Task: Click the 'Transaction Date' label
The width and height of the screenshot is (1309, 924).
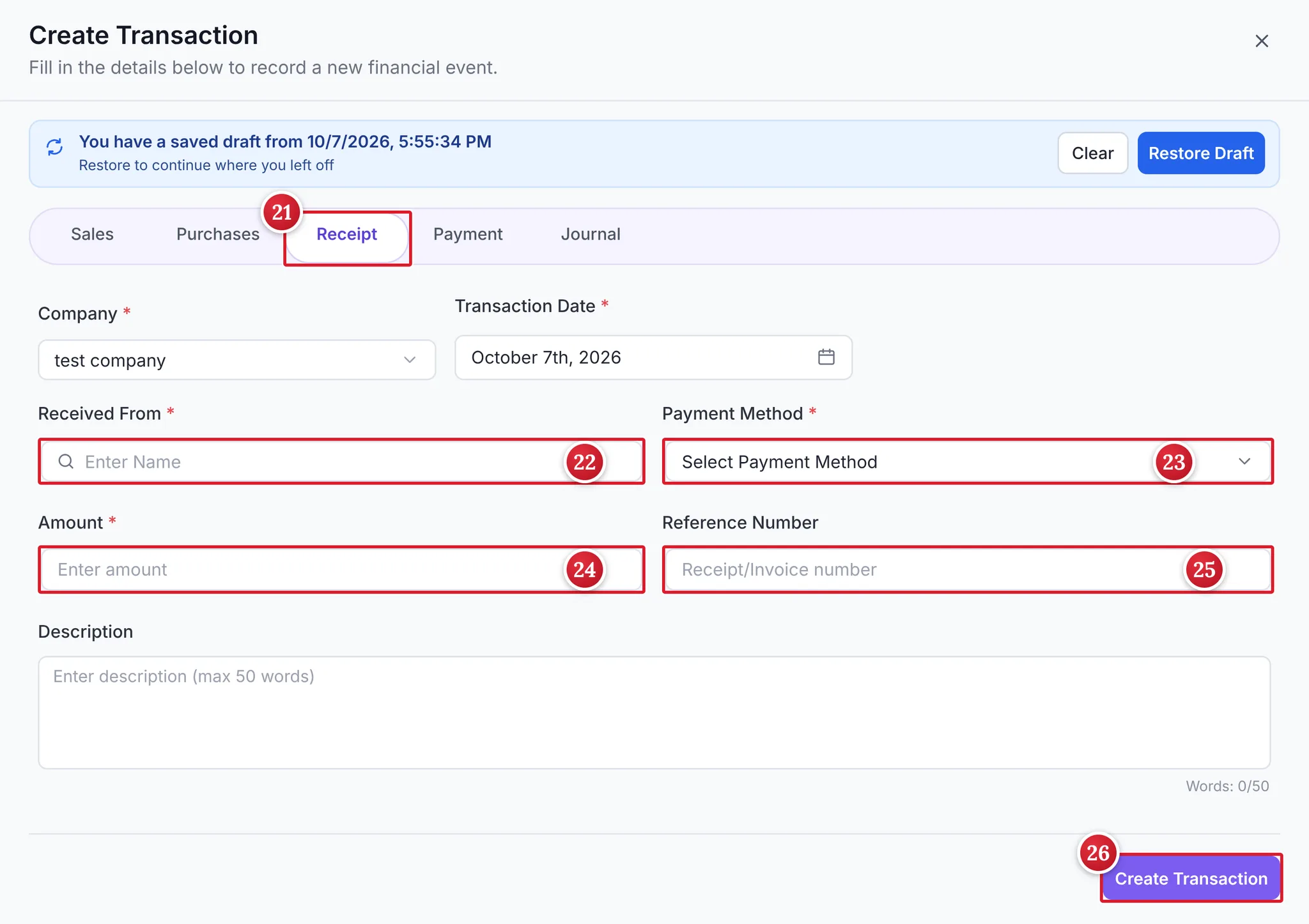Action: click(525, 306)
